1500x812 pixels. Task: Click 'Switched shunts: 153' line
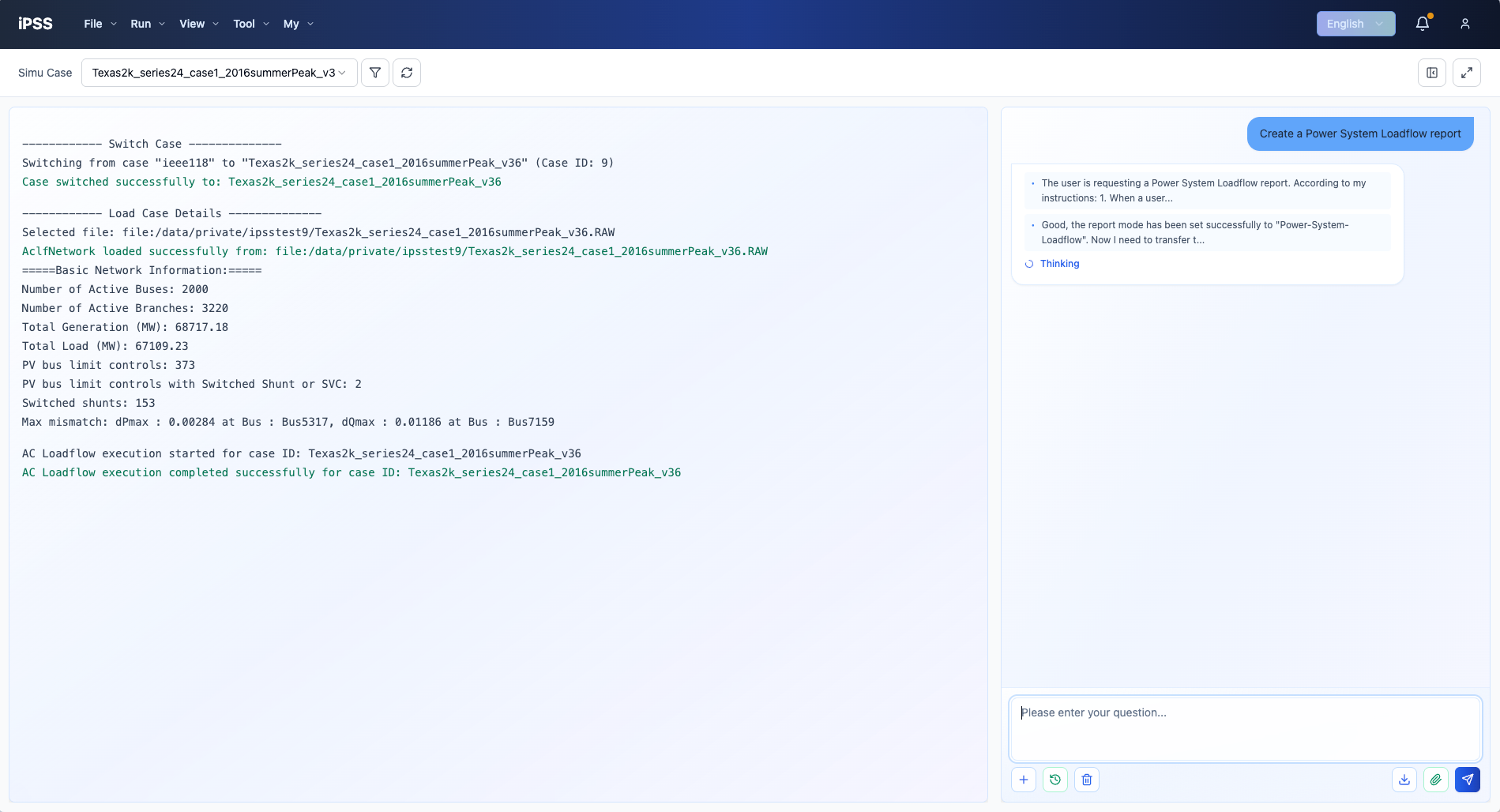[x=88, y=403]
